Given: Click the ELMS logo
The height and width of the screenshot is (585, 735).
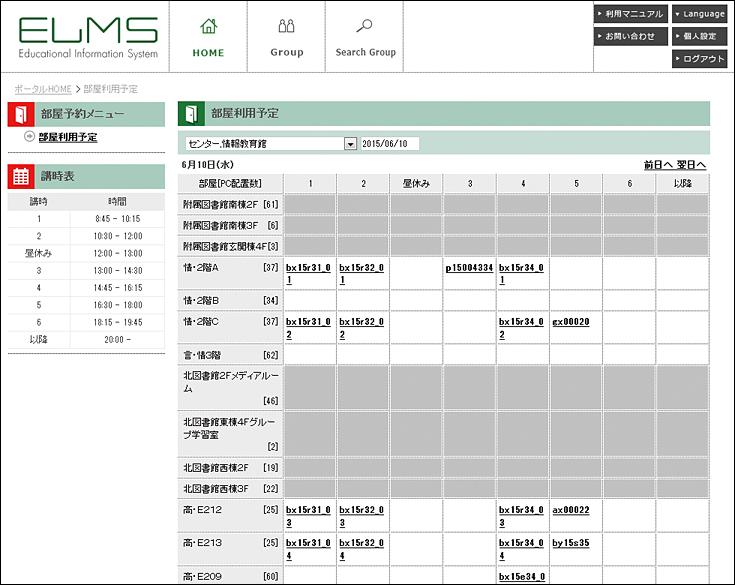Looking at the screenshot, I should click(x=88, y=38).
